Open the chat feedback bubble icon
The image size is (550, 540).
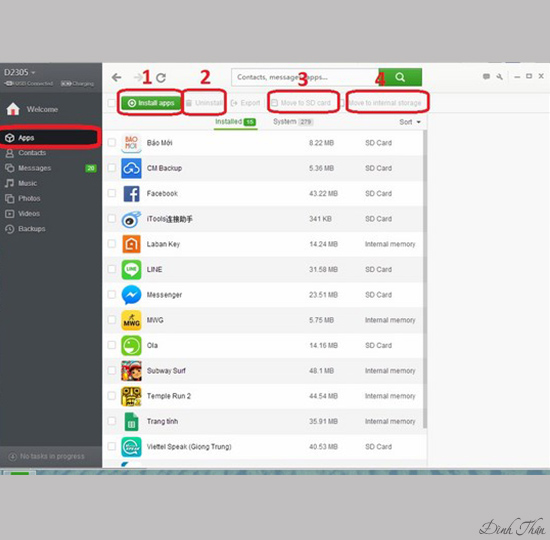[x=486, y=76]
